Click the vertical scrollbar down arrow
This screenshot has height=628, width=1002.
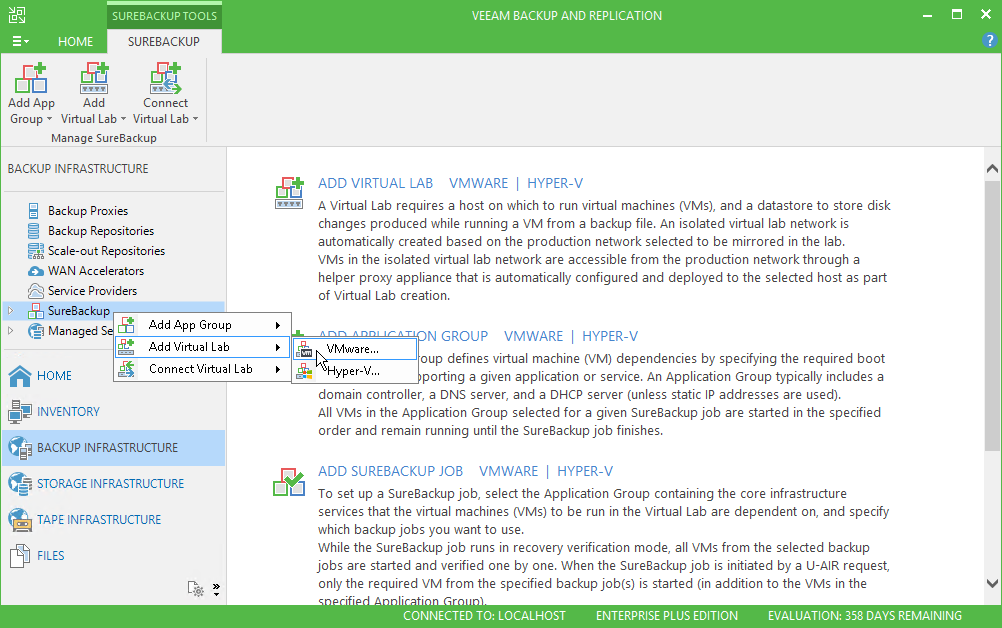991,583
